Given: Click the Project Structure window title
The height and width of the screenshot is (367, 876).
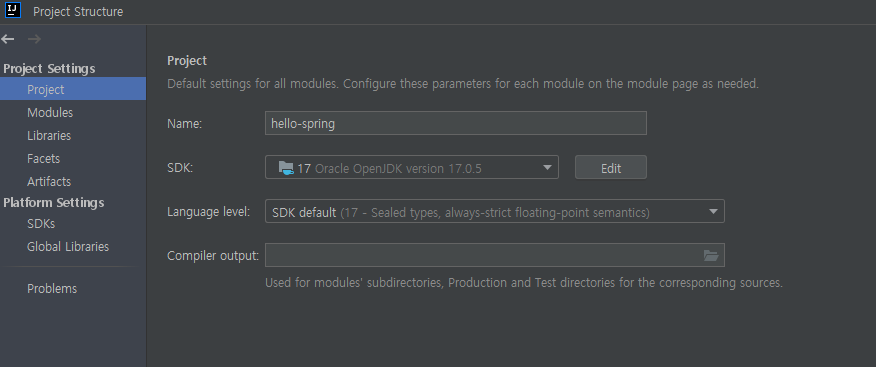Looking at the screenshot, I should pyautogui.click(x=78, y=11).
